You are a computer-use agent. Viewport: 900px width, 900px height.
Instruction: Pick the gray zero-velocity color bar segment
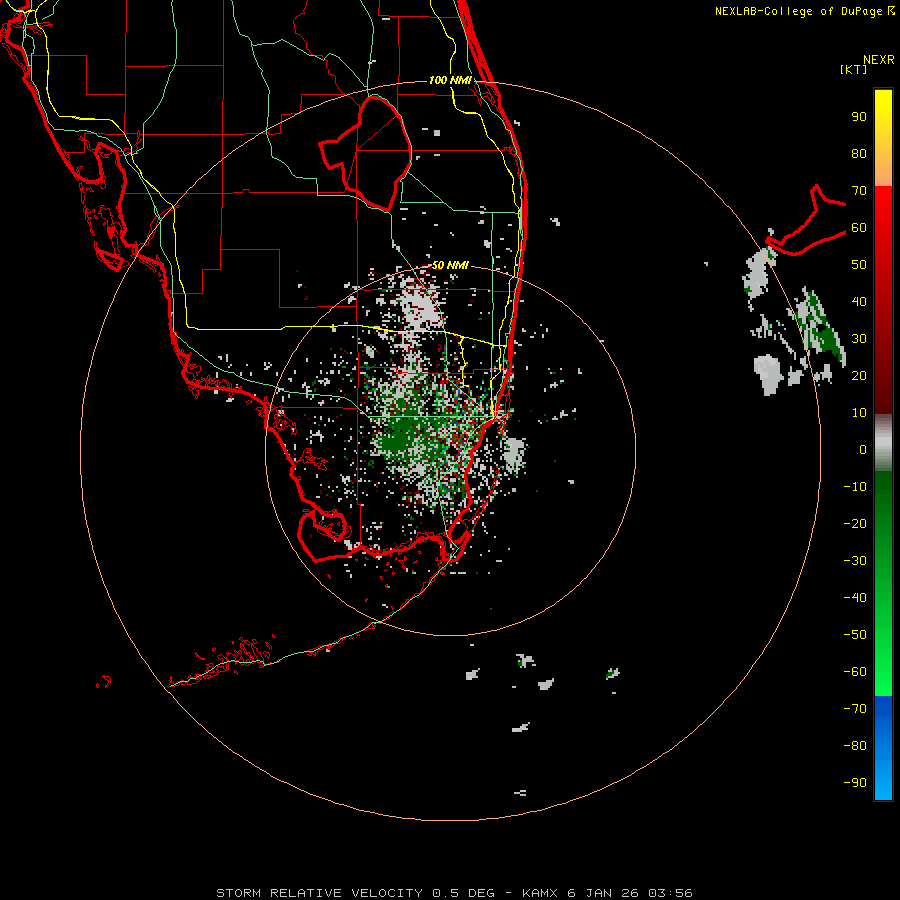(883, 442)
